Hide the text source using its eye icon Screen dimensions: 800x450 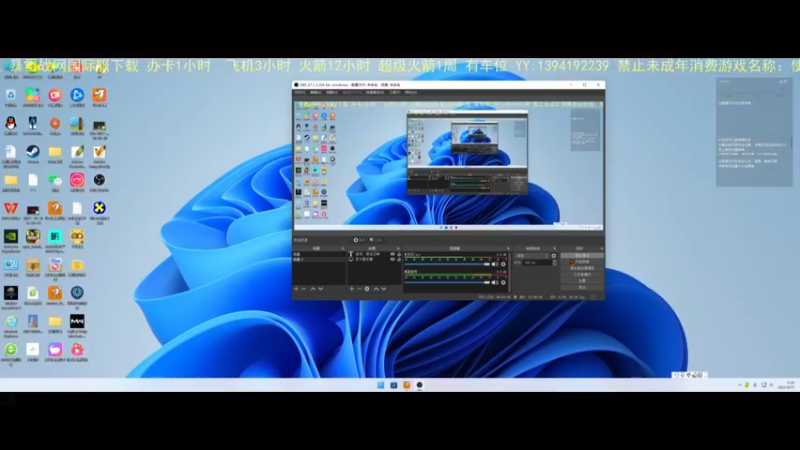(392, 254)
